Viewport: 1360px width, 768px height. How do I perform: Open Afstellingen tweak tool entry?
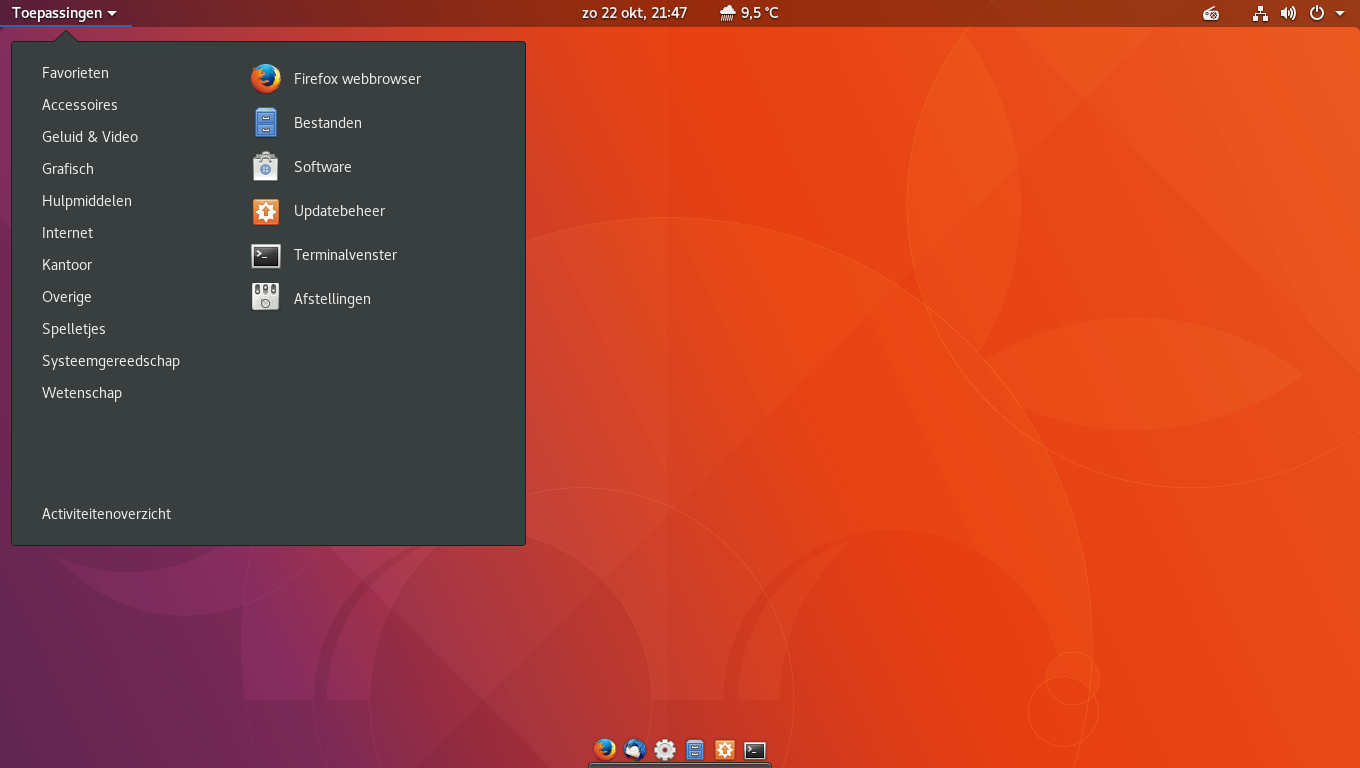point(331,299)
